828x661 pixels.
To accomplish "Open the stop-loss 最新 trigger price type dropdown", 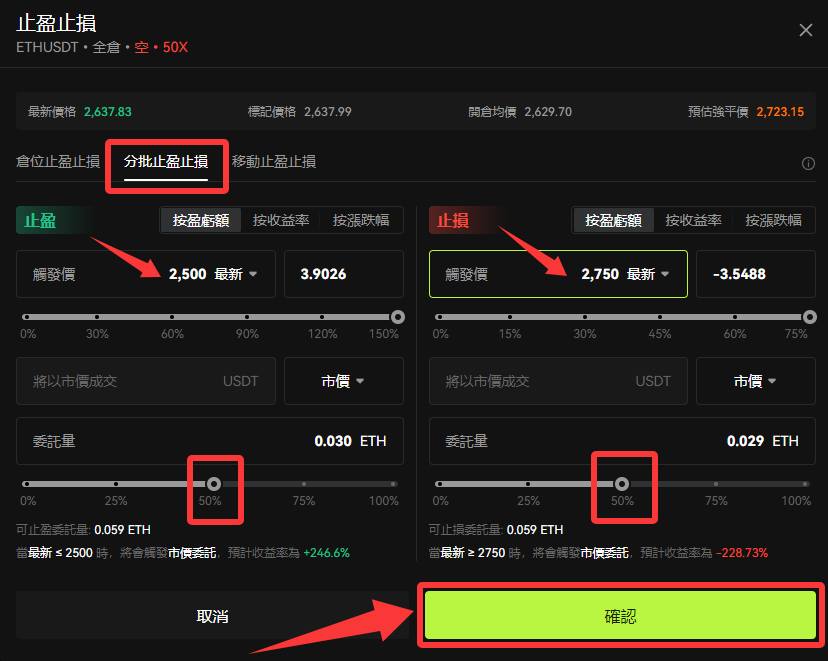I will pos(648,274).
